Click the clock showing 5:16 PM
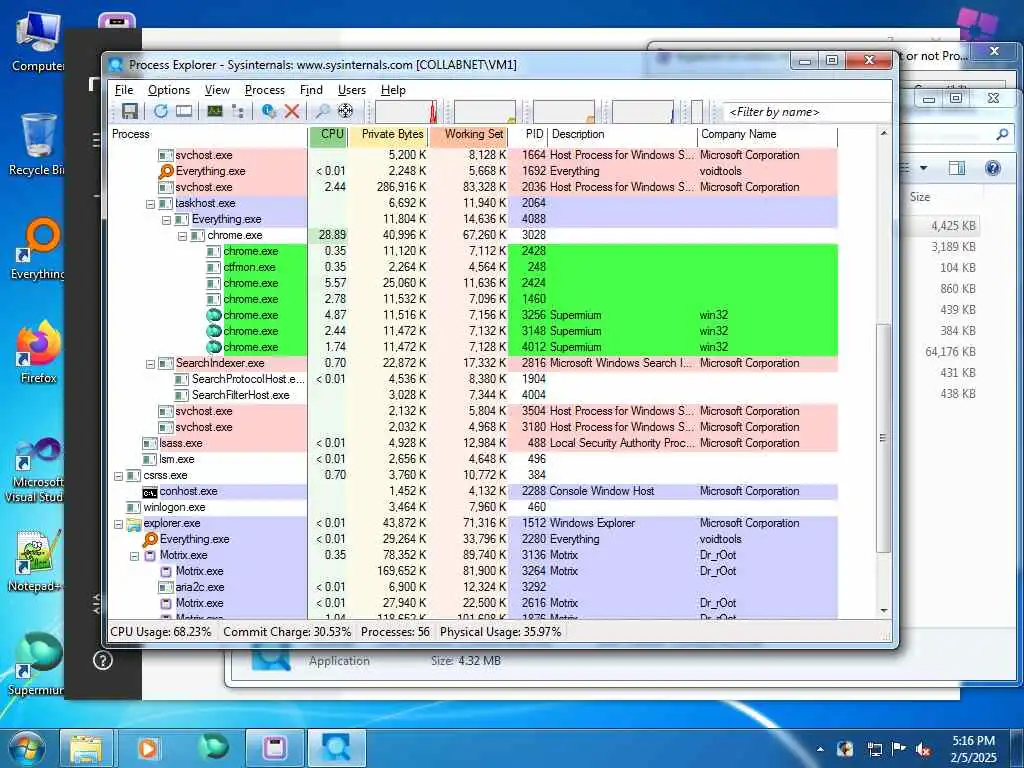The width and height of the screenshot is (1024, 768). point(973,749)
